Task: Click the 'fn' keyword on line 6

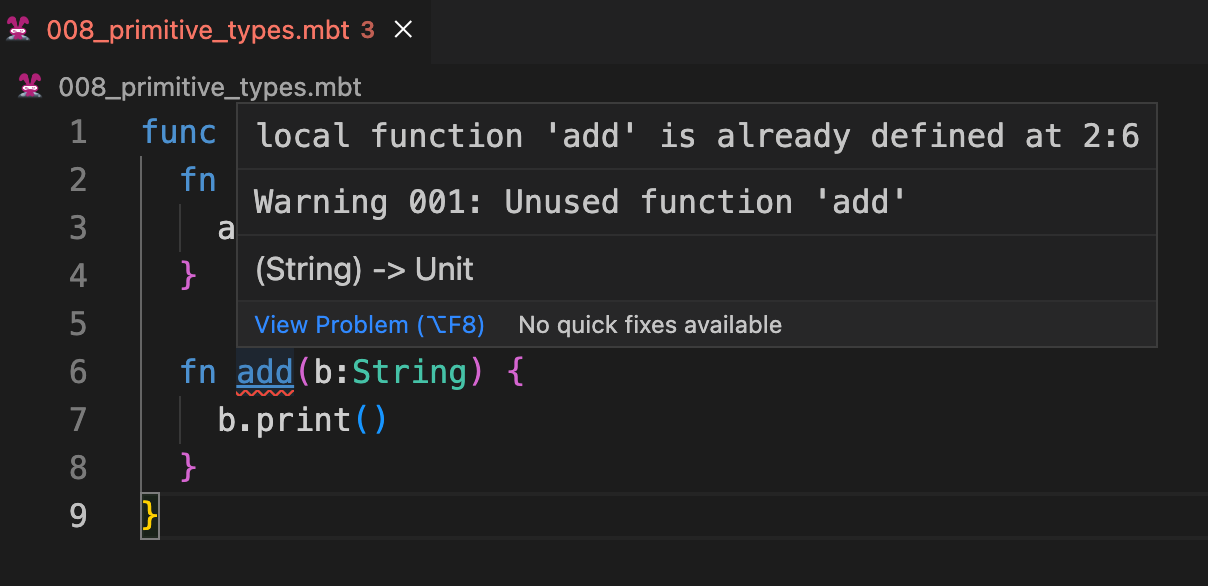Action: pos(198,373)
